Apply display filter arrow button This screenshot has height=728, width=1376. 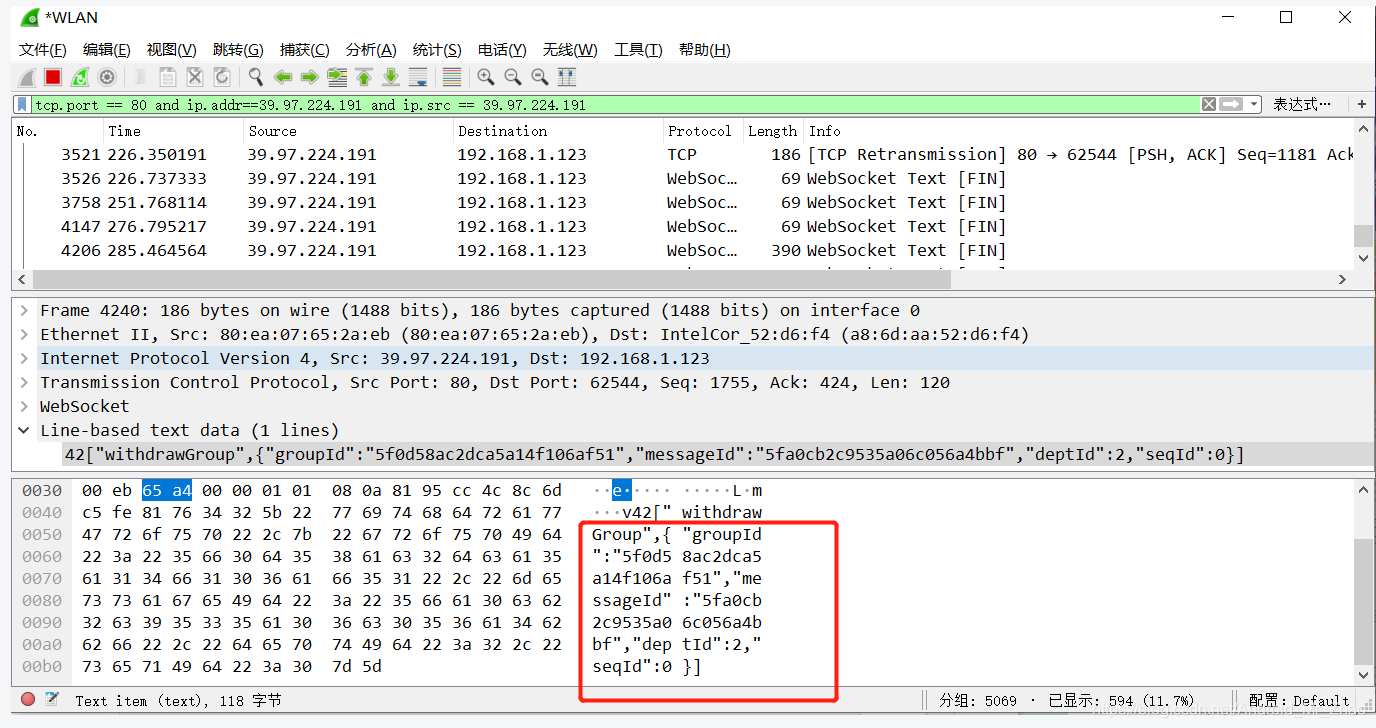point(1231,104)
